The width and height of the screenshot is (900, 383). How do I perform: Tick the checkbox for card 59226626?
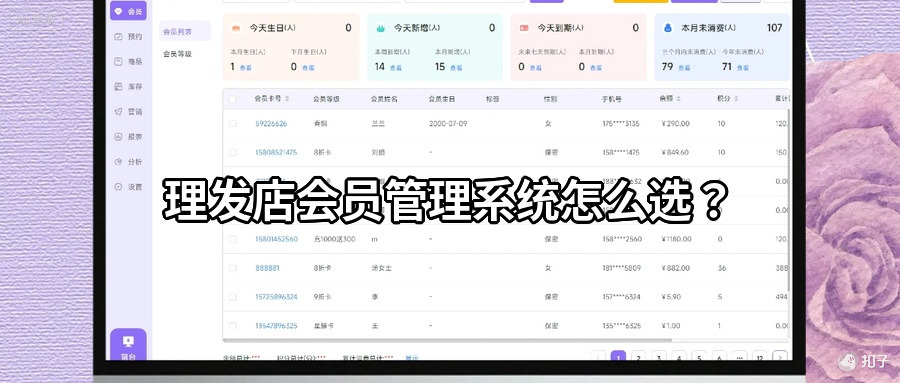[x=232, y=123]
